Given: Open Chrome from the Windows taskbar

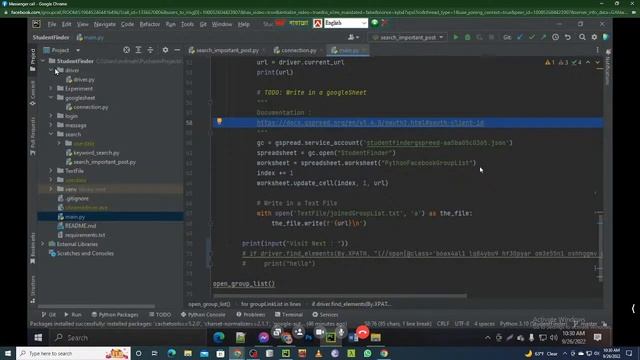Looking at the screenshot, I should click(384, 353).
